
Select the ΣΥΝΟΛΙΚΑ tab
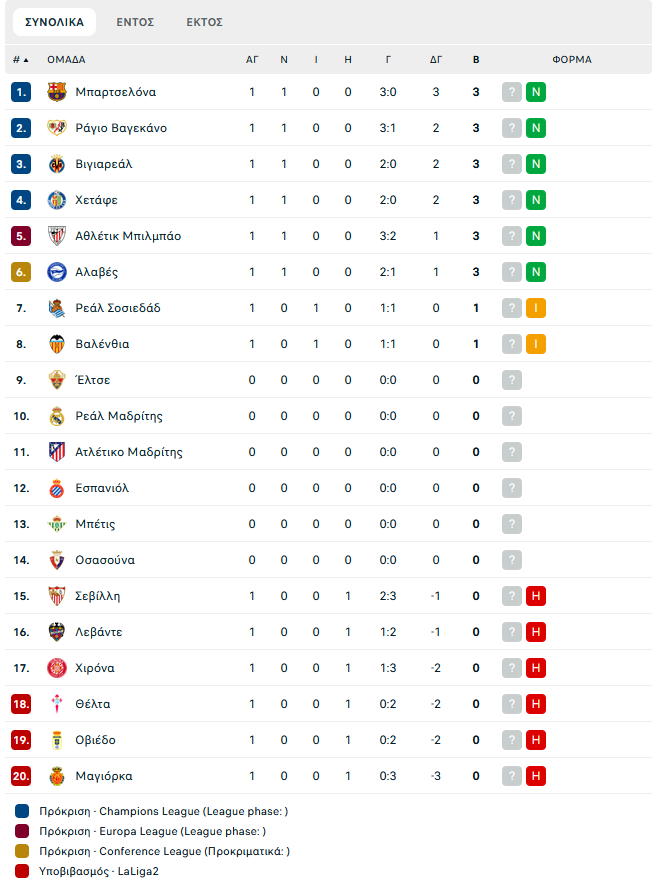coord(54,22)
